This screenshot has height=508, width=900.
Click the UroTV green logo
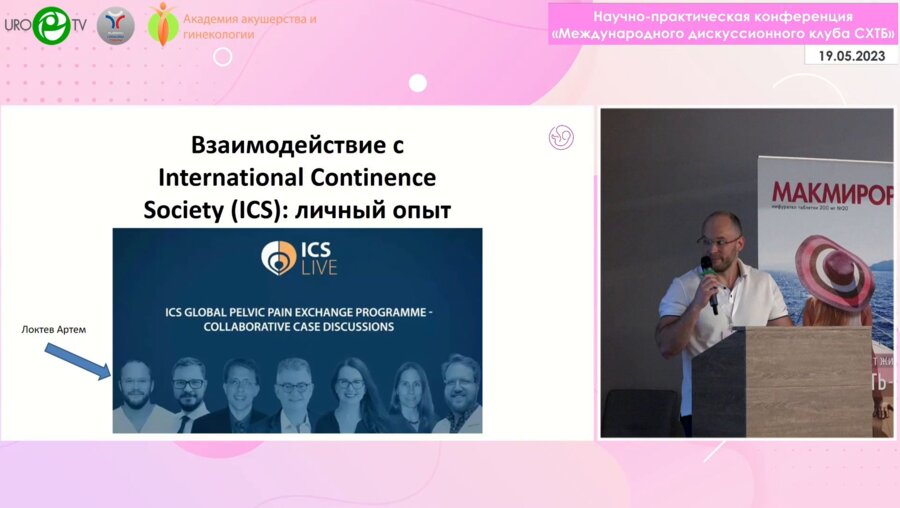[x=51, y=26]
